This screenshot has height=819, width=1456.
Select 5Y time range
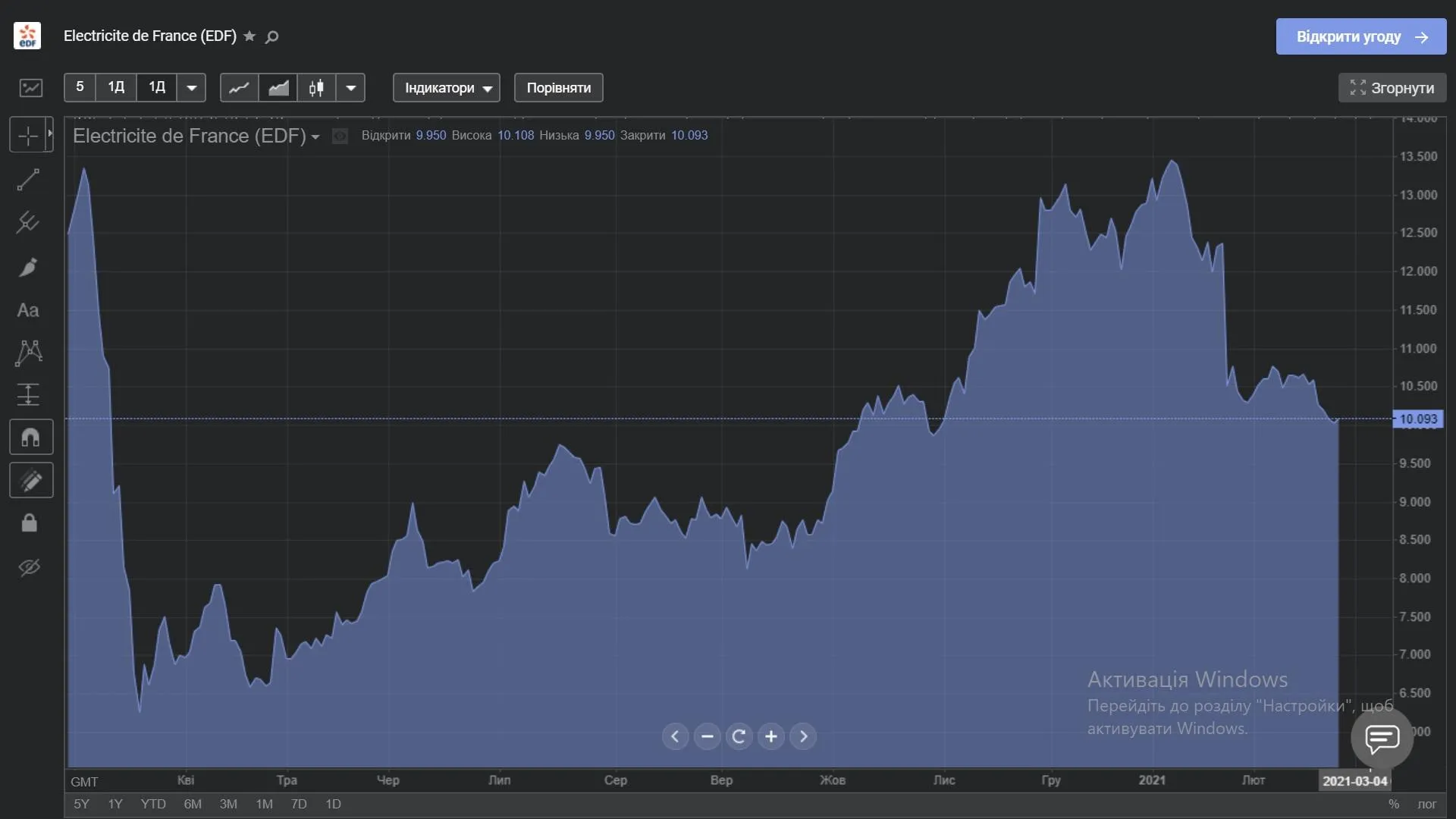(81, 805)
